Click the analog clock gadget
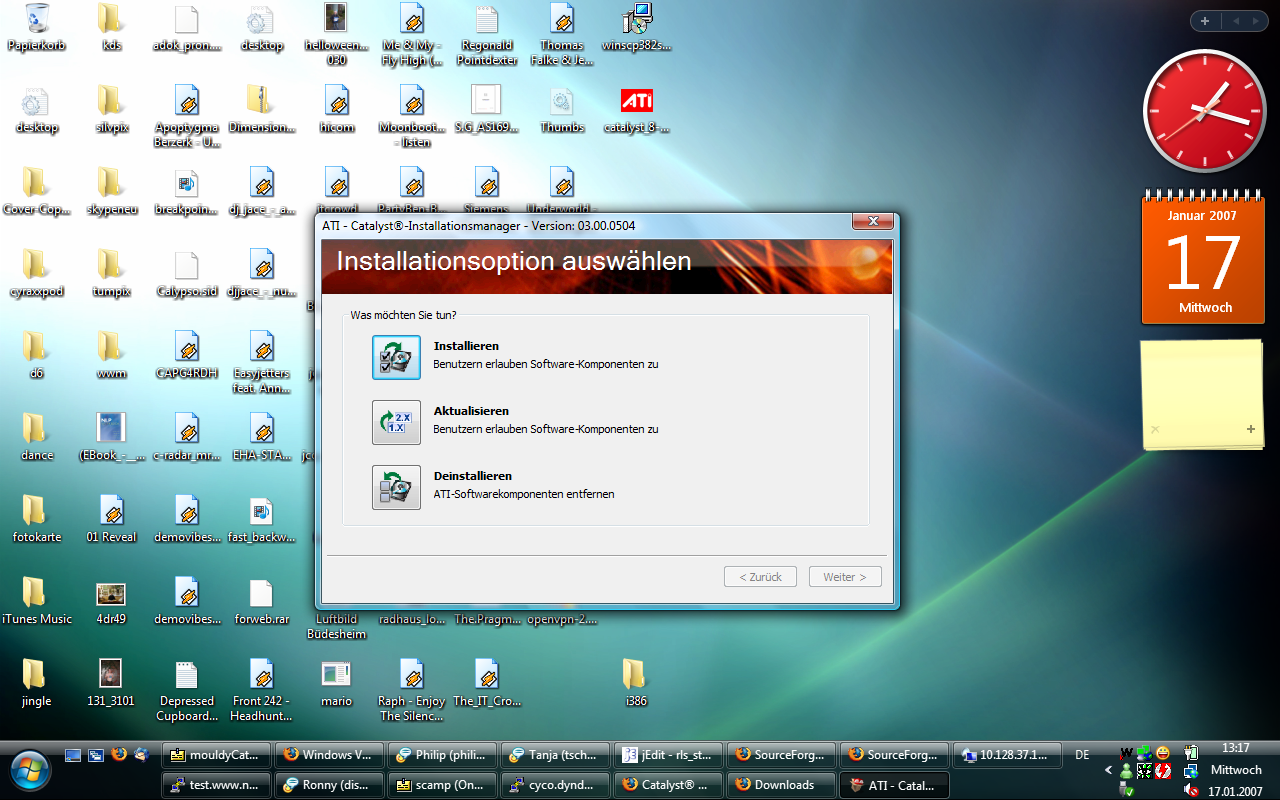This screenshot has height=800, width=1280. point(1204,111)
